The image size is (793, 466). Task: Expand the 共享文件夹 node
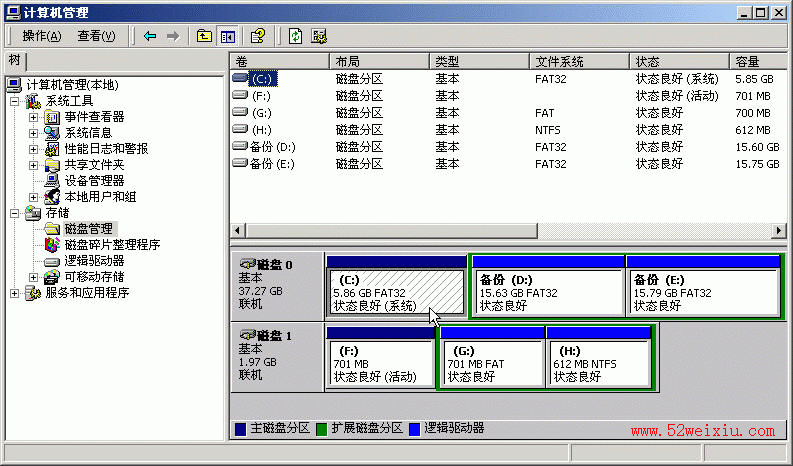(33, 165)
